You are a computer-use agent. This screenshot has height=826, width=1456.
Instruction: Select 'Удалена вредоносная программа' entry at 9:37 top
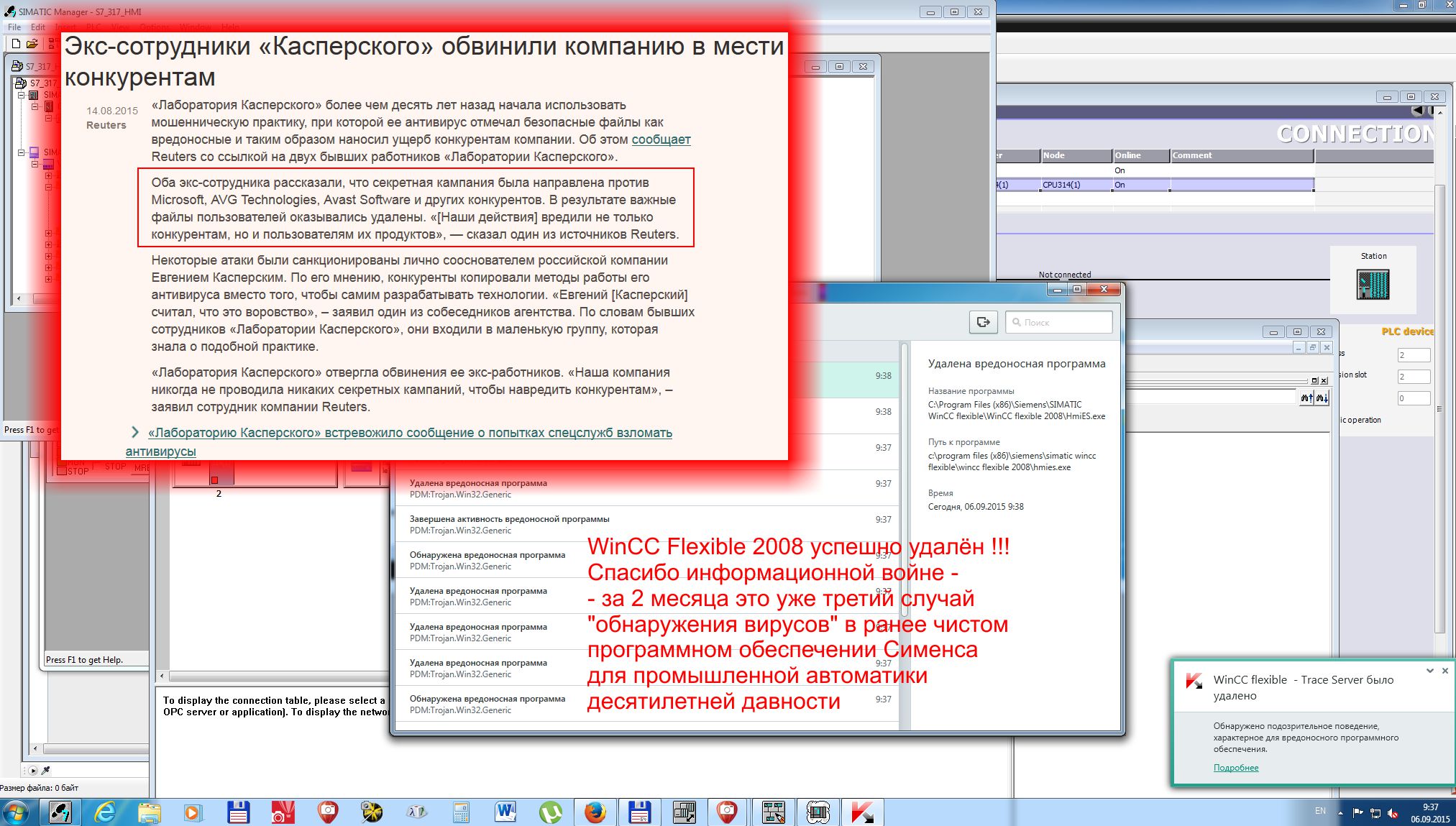coord(646,488)
